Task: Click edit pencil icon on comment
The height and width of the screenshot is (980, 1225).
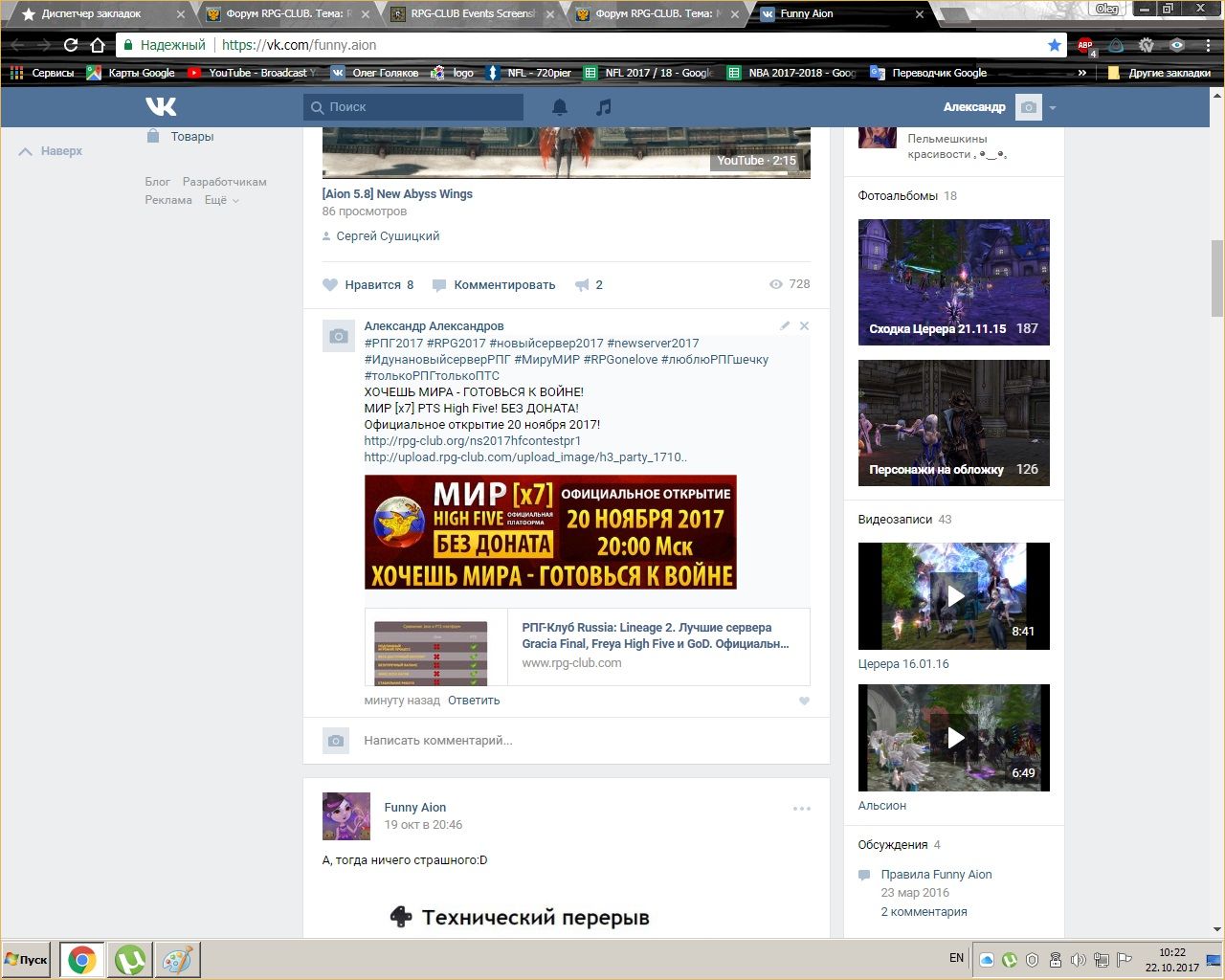Action: 785,326
